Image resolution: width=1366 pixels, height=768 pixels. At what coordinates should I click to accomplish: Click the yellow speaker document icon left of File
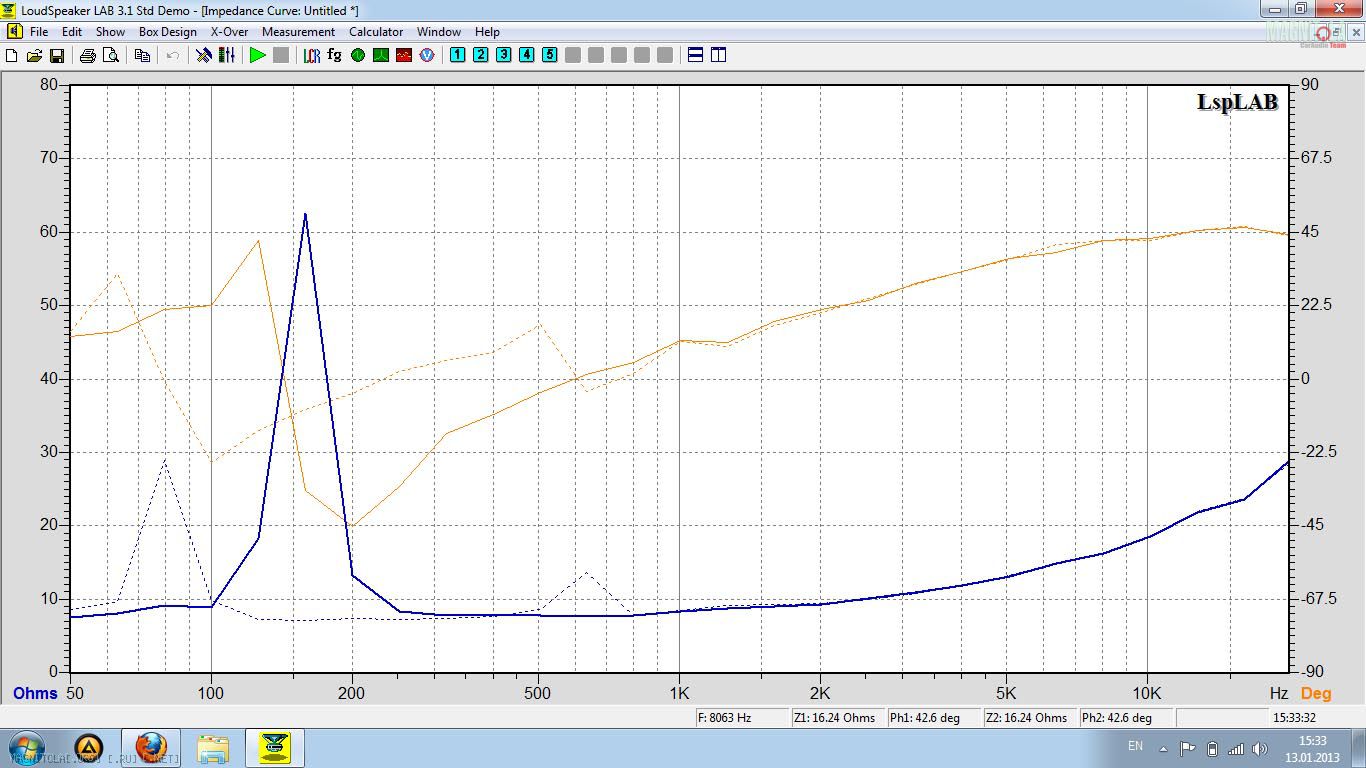13,32
